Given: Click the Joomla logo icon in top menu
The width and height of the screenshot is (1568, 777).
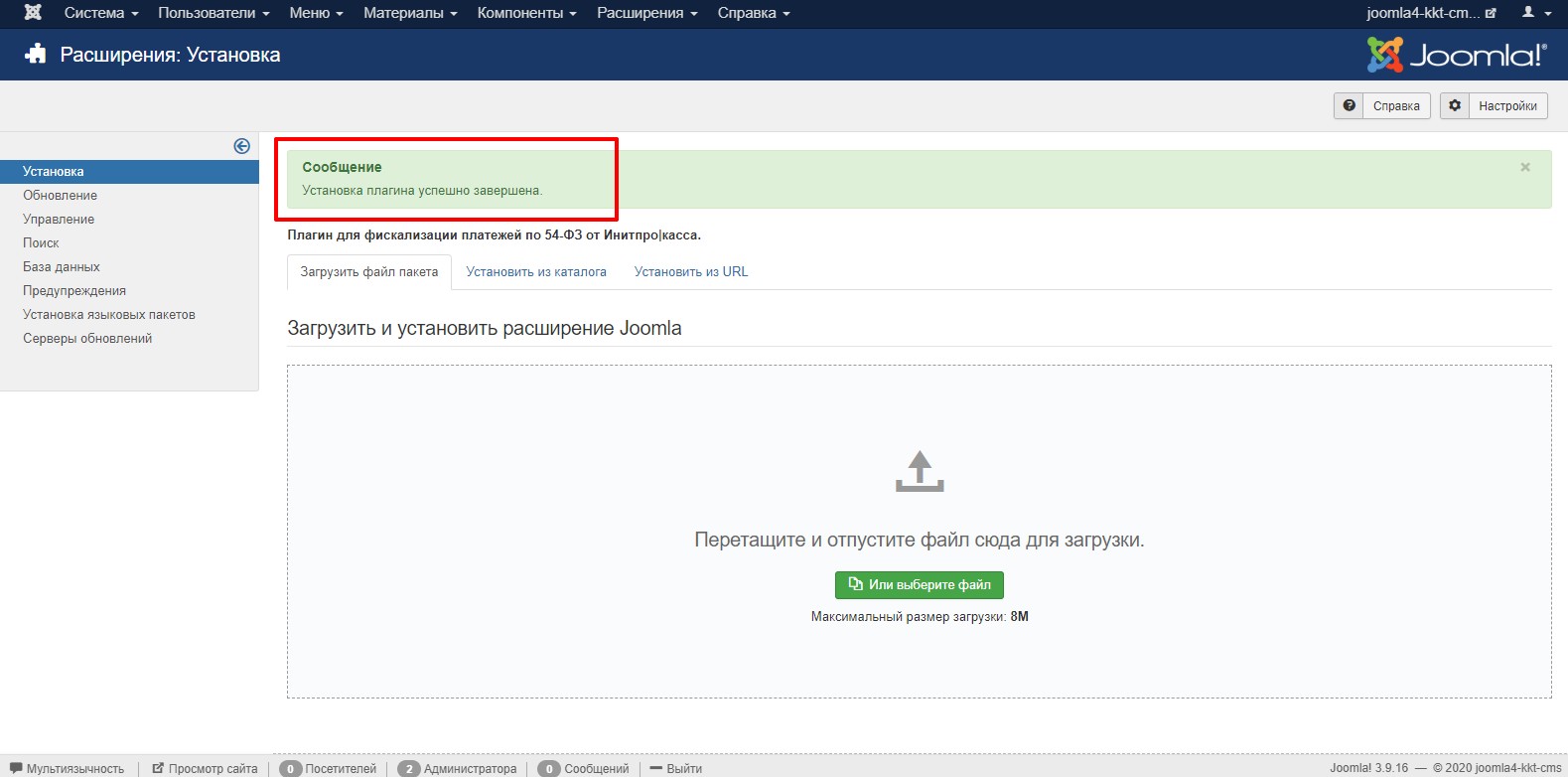Looking at the screenshot, I should 33,13.
